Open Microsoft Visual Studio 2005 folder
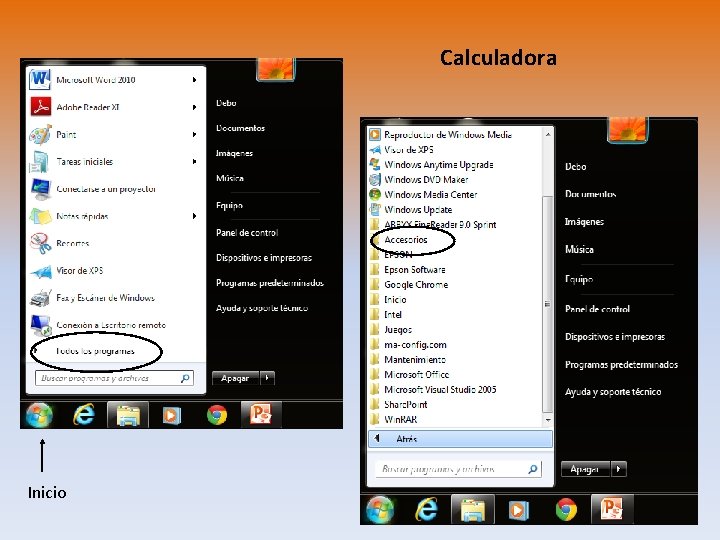The image size is (720, 540). coord(440,389)
